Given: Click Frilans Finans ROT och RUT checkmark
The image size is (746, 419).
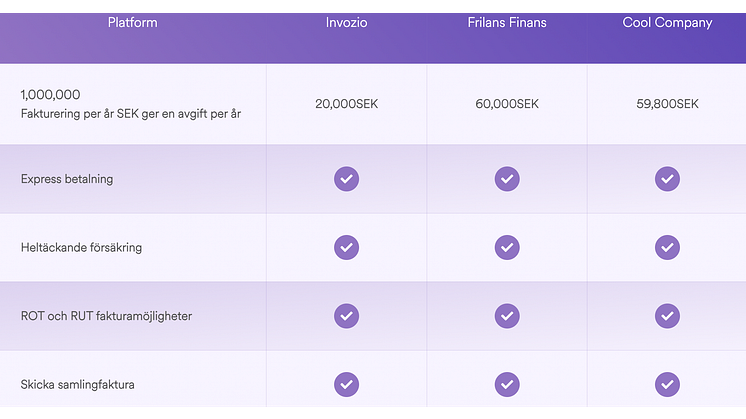Looking at the screenshot, I should click(x=507, y=316).
